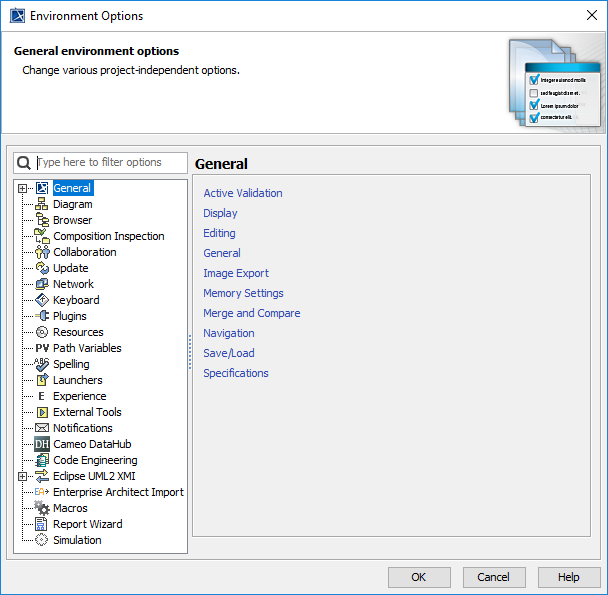Select Spelling in the options tree

point(71,364)
